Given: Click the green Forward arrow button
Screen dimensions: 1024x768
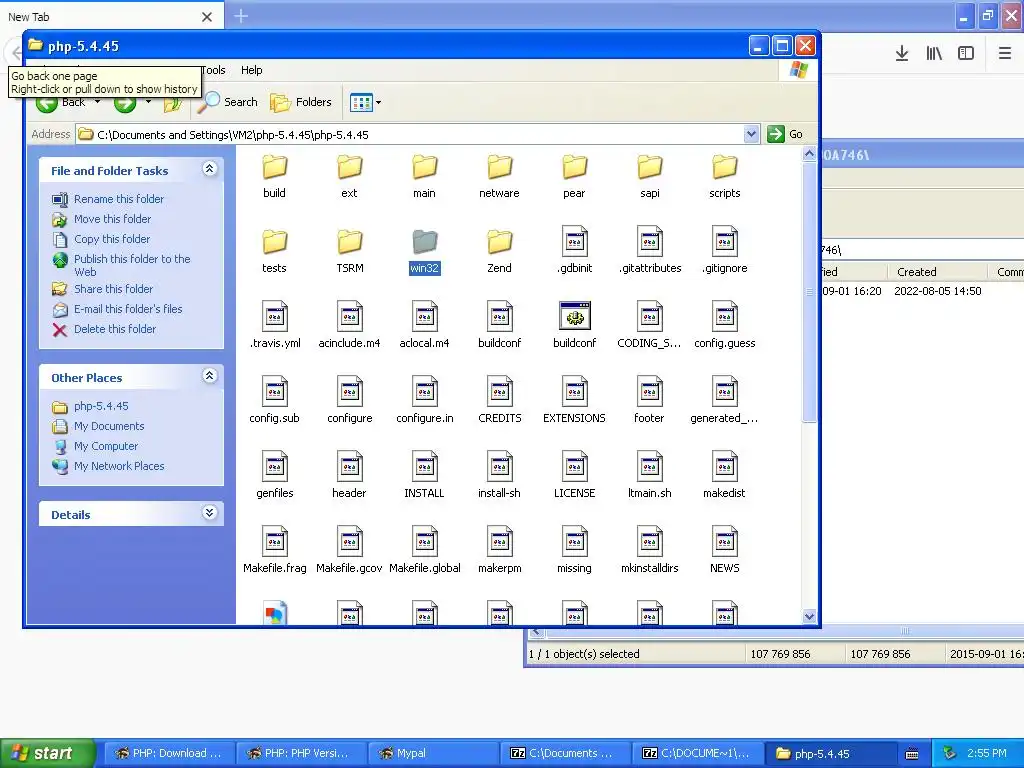Looking at the screenshot, I should point(125,104).
